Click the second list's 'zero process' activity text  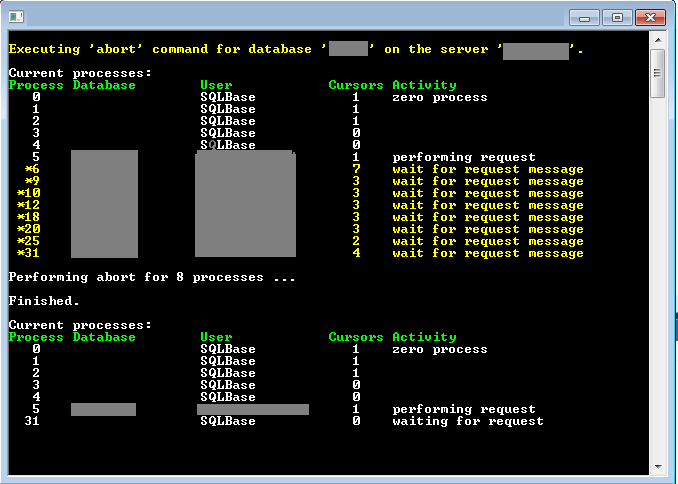point(440,349)
